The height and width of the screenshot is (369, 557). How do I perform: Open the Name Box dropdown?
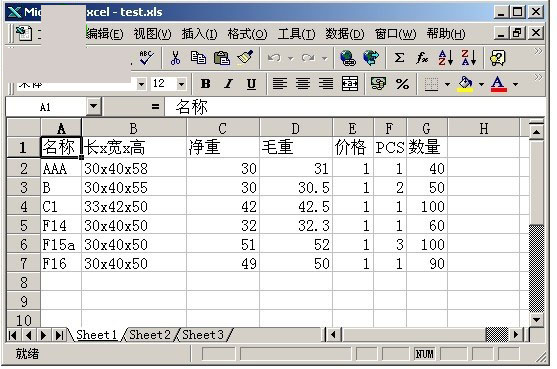94,106
